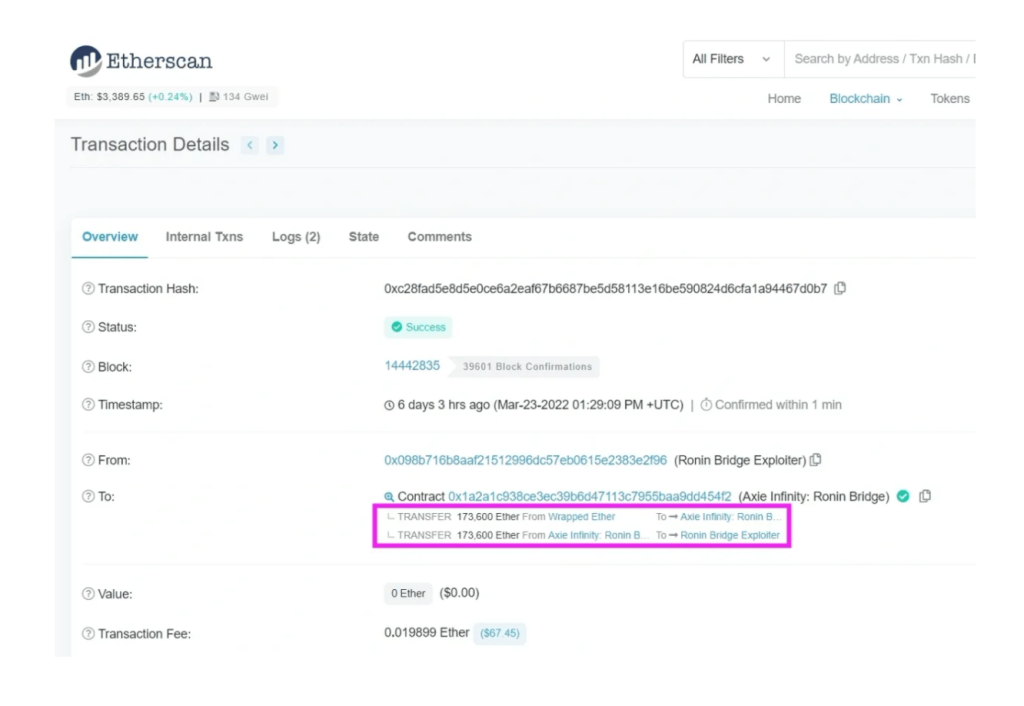Screen dimensions: 1024x706
Task: Click the Block help icon
Action: (x=88, y=367)
